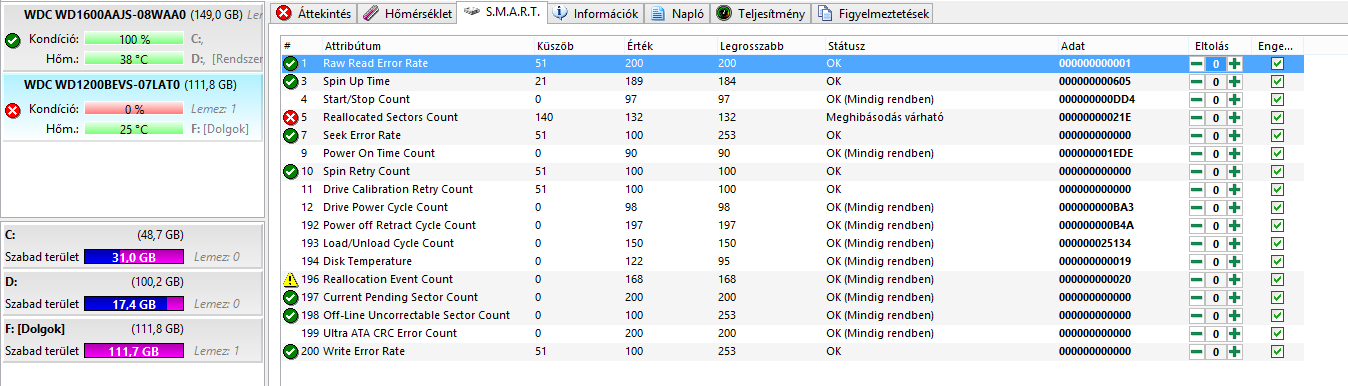
Task: Increase offset for Reallocated Sectors Count
Action: (x=1235, y=117)
